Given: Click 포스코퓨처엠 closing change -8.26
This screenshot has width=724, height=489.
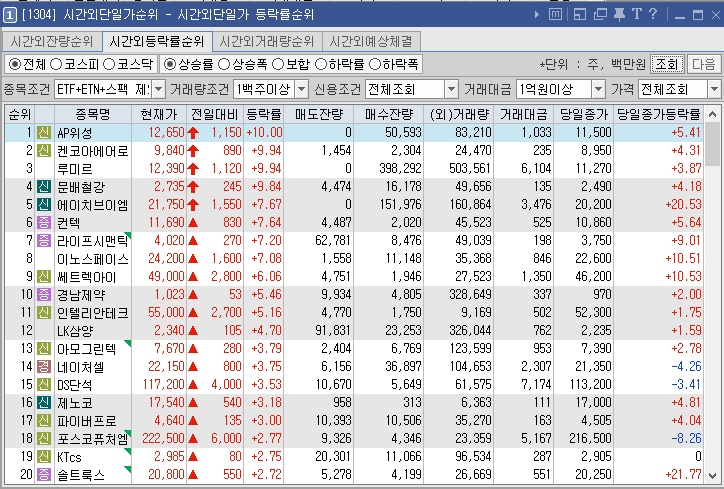Looking at the screenshot, I should click(686, 438).
